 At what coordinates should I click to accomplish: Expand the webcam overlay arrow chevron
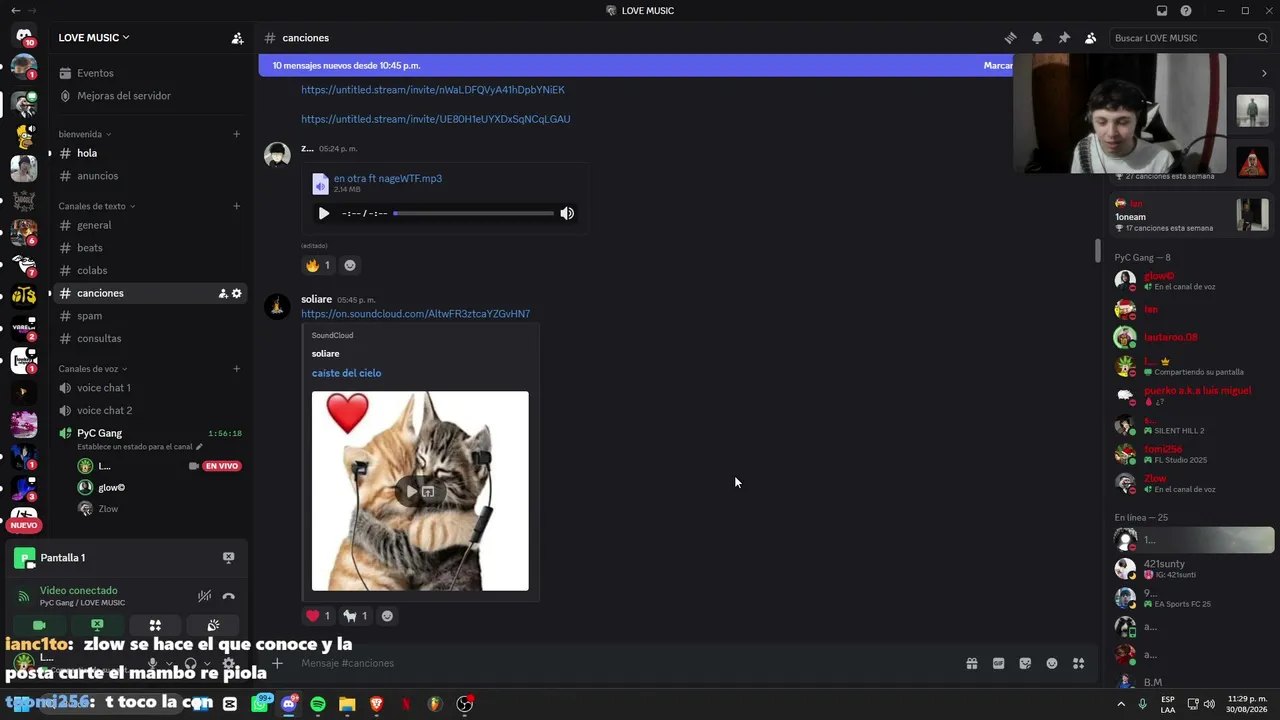[1264, 73]
